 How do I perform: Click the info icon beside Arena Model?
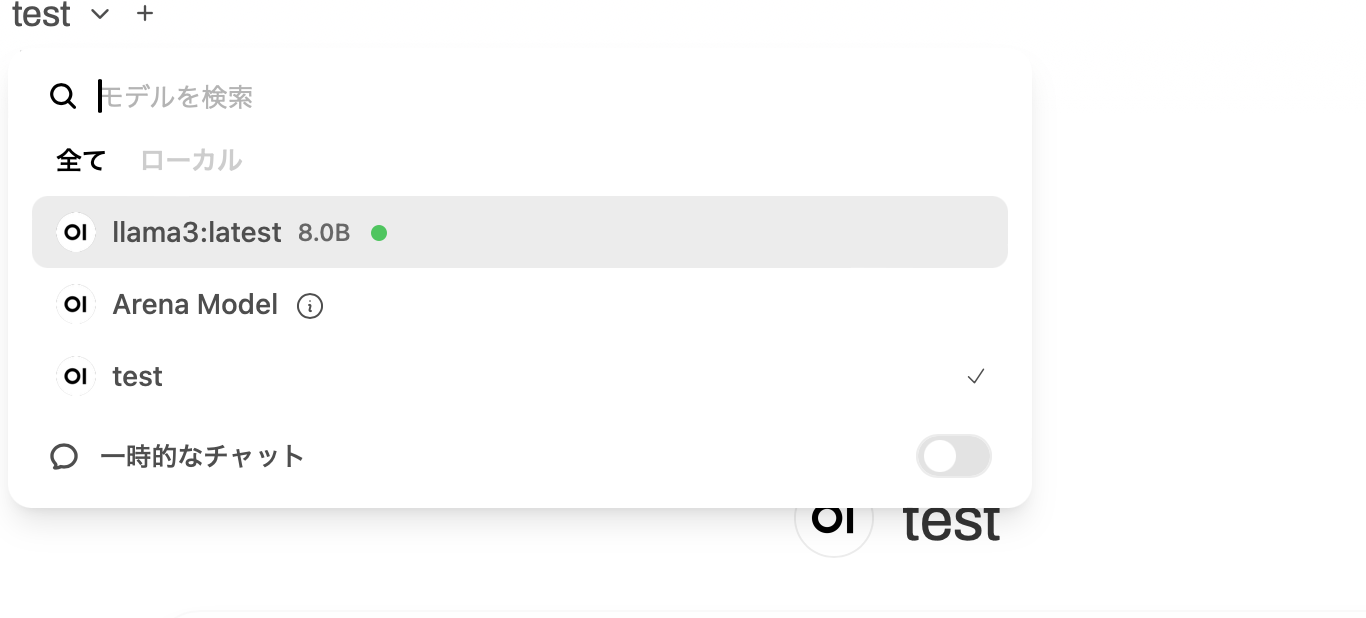tap(310, 306)
